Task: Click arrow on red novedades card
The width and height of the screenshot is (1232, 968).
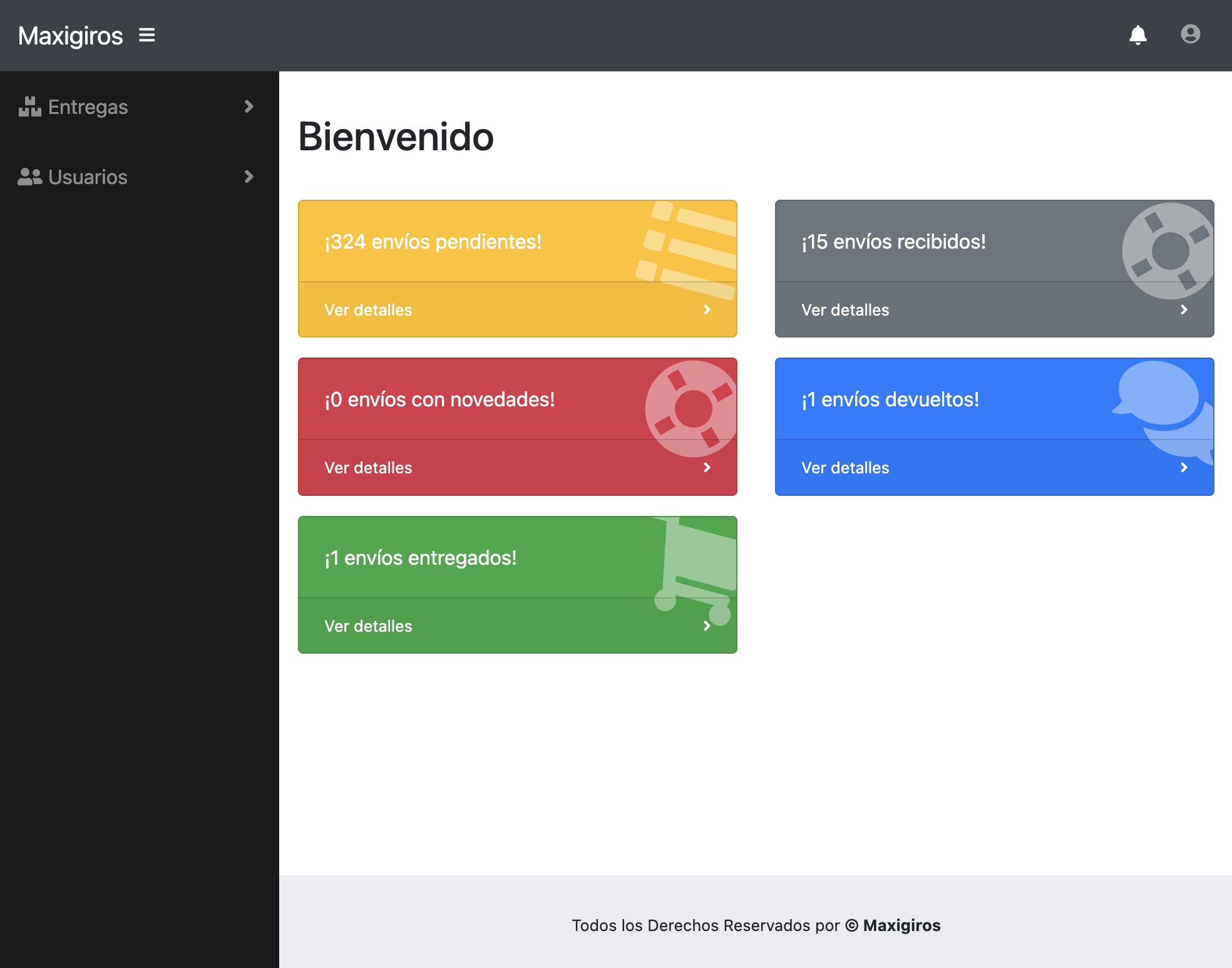Action: tap(707, 468)
